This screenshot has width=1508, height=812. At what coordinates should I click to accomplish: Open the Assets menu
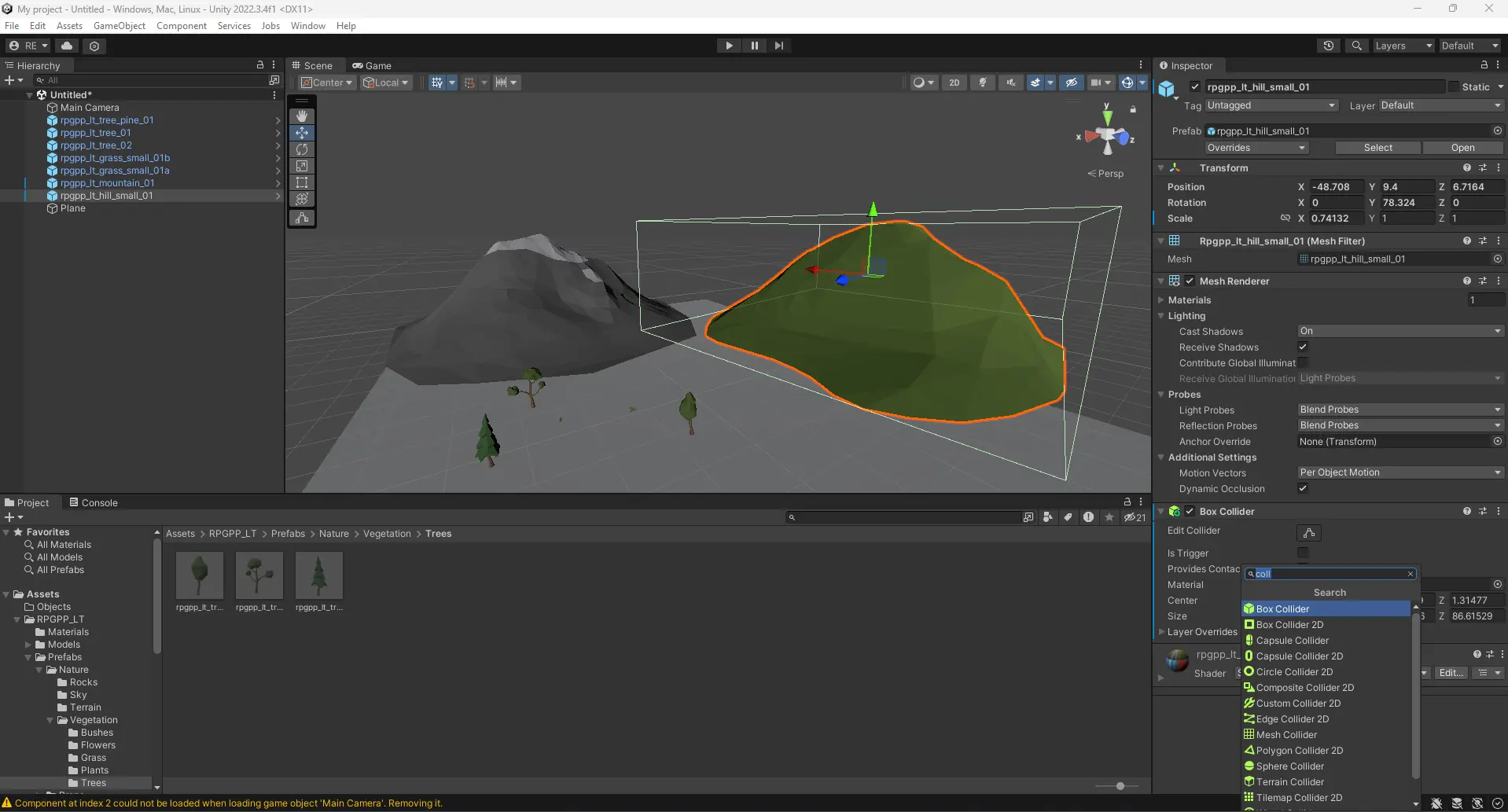tap(69, 26)
